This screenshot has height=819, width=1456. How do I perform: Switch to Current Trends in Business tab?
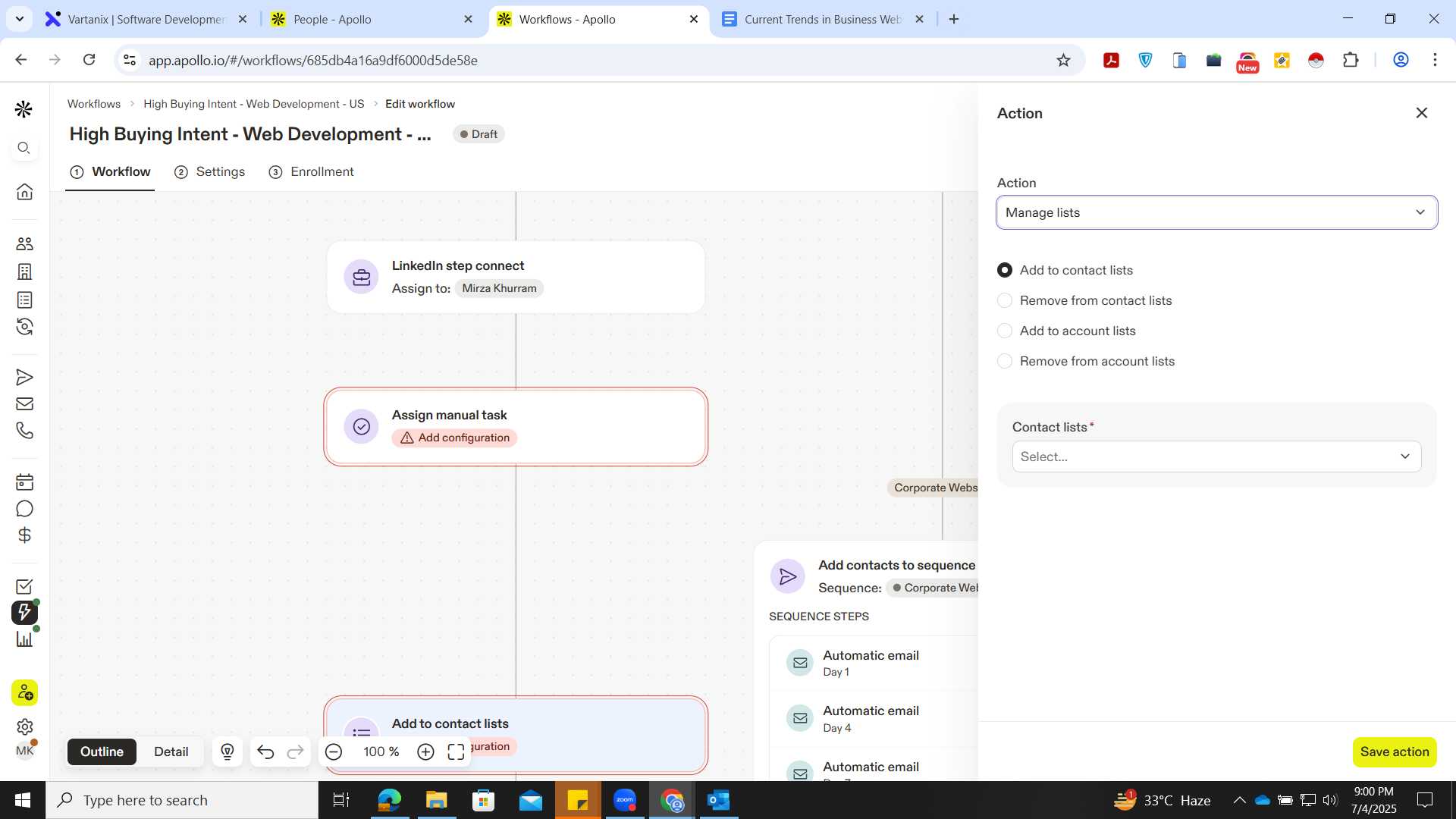pos(824,19)
